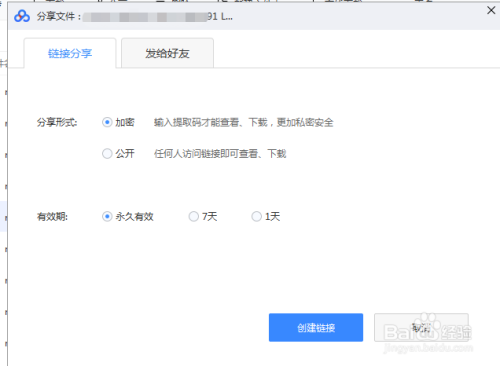Image resolution: width=500 pixels, height=366 pixels.
Task: Close the share file dialog
Action: coord(491,10)
